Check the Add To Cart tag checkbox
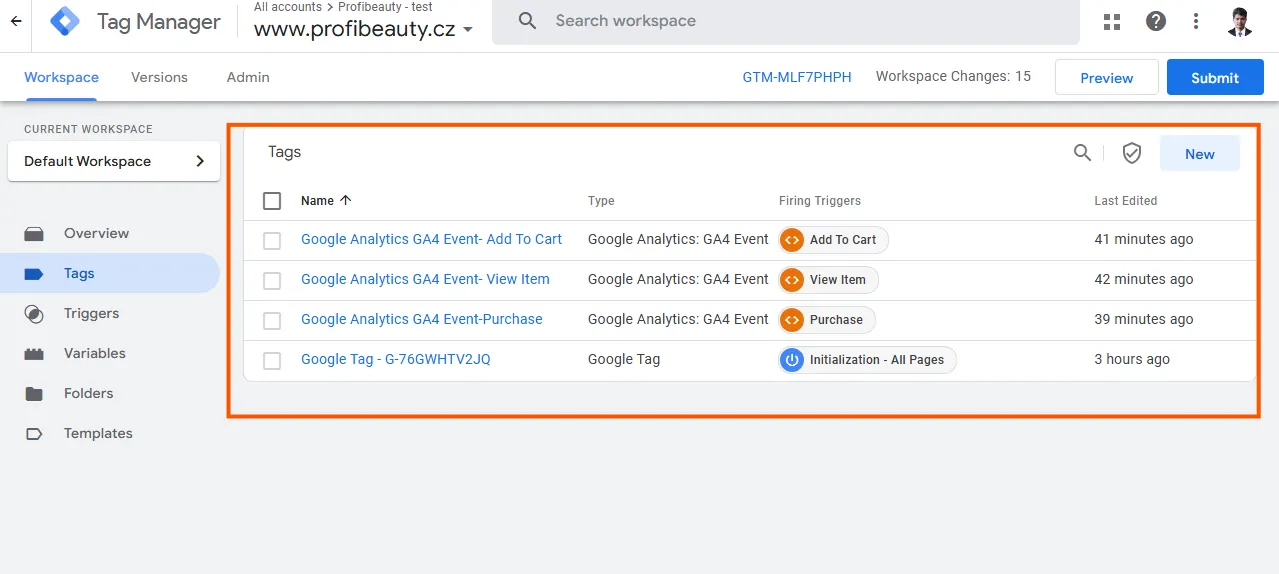The image size is (1279, 574). tap(272, 241)
